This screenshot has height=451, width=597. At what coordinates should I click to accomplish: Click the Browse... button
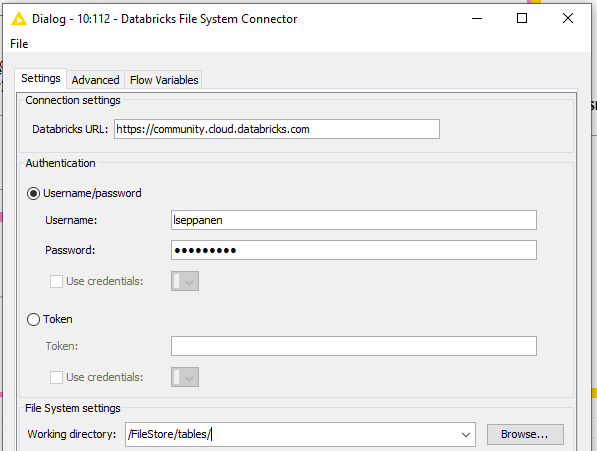[x=525, y=434]
